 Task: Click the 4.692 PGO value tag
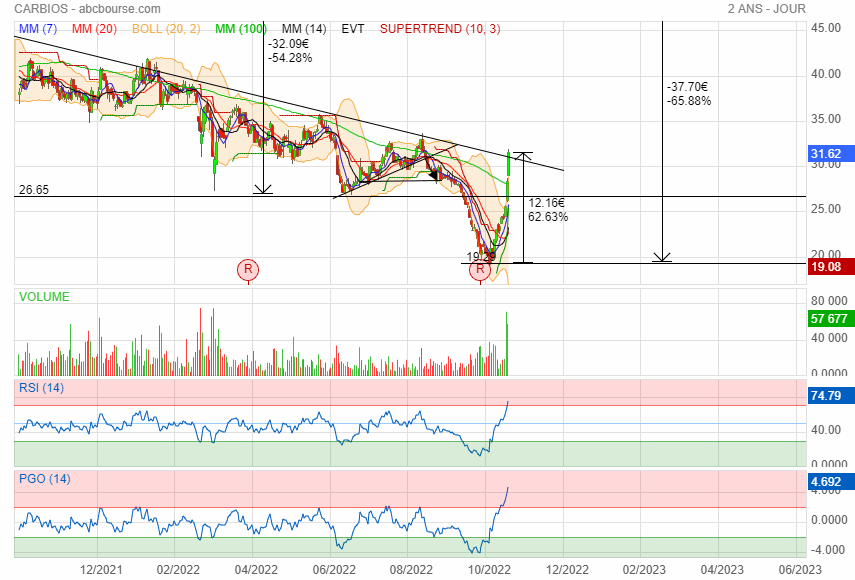pyautogui.click(x=831, y=482)
